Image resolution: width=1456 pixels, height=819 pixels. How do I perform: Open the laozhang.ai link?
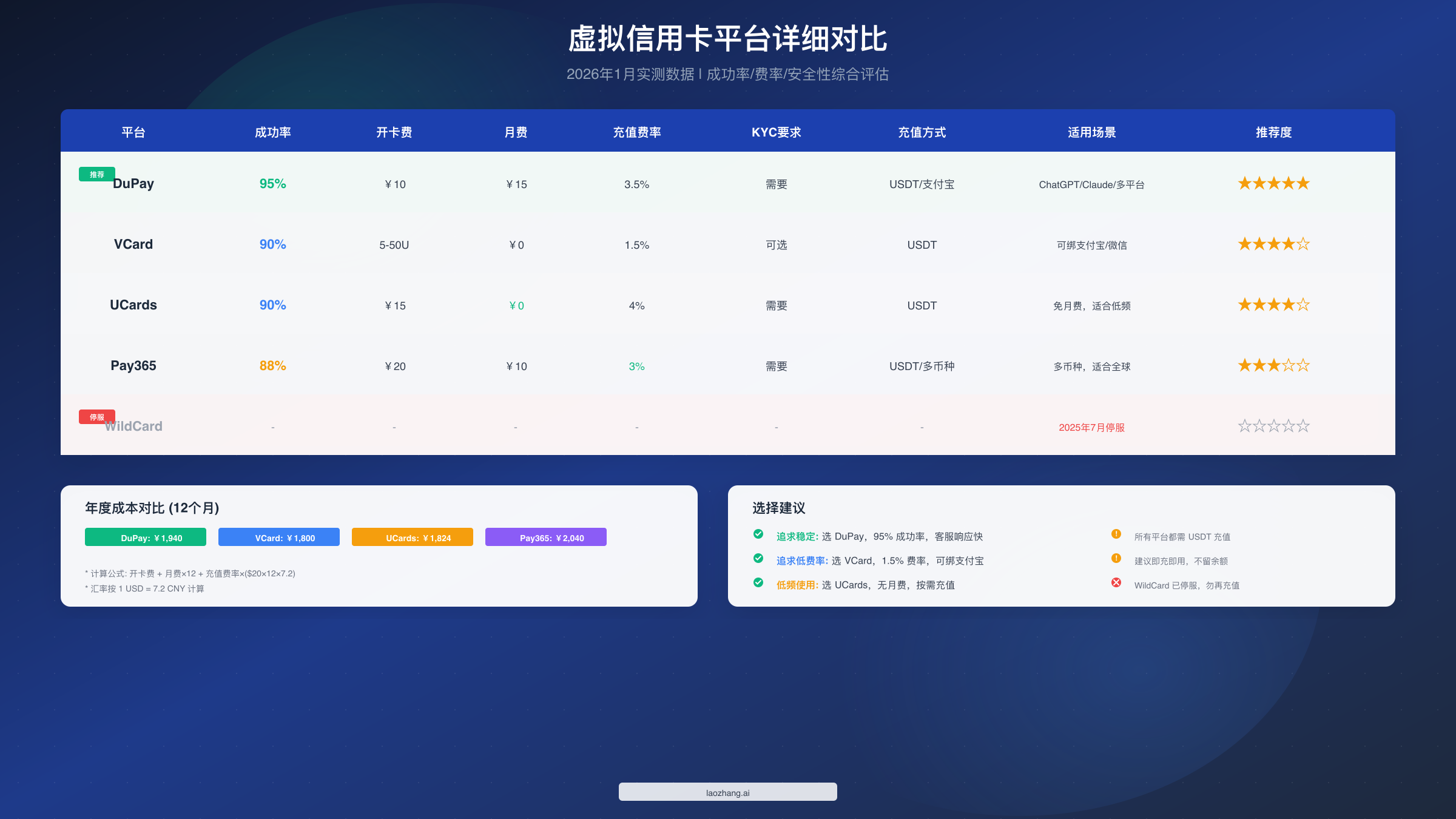pos(727,792)
